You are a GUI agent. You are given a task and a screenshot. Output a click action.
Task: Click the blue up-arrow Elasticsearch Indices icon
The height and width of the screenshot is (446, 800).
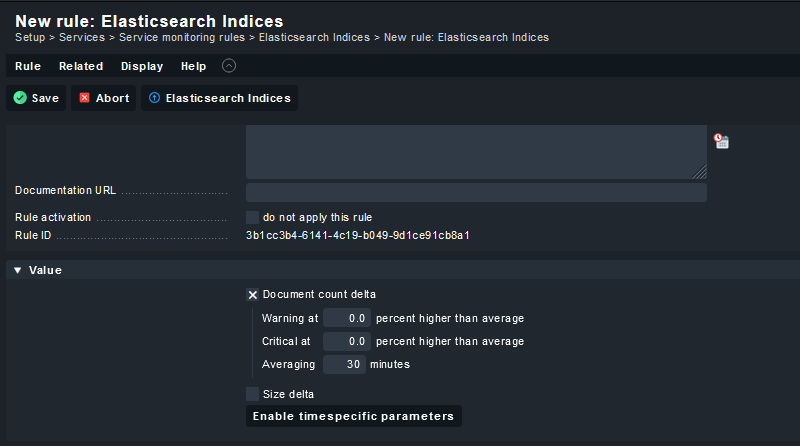(154, 97)
